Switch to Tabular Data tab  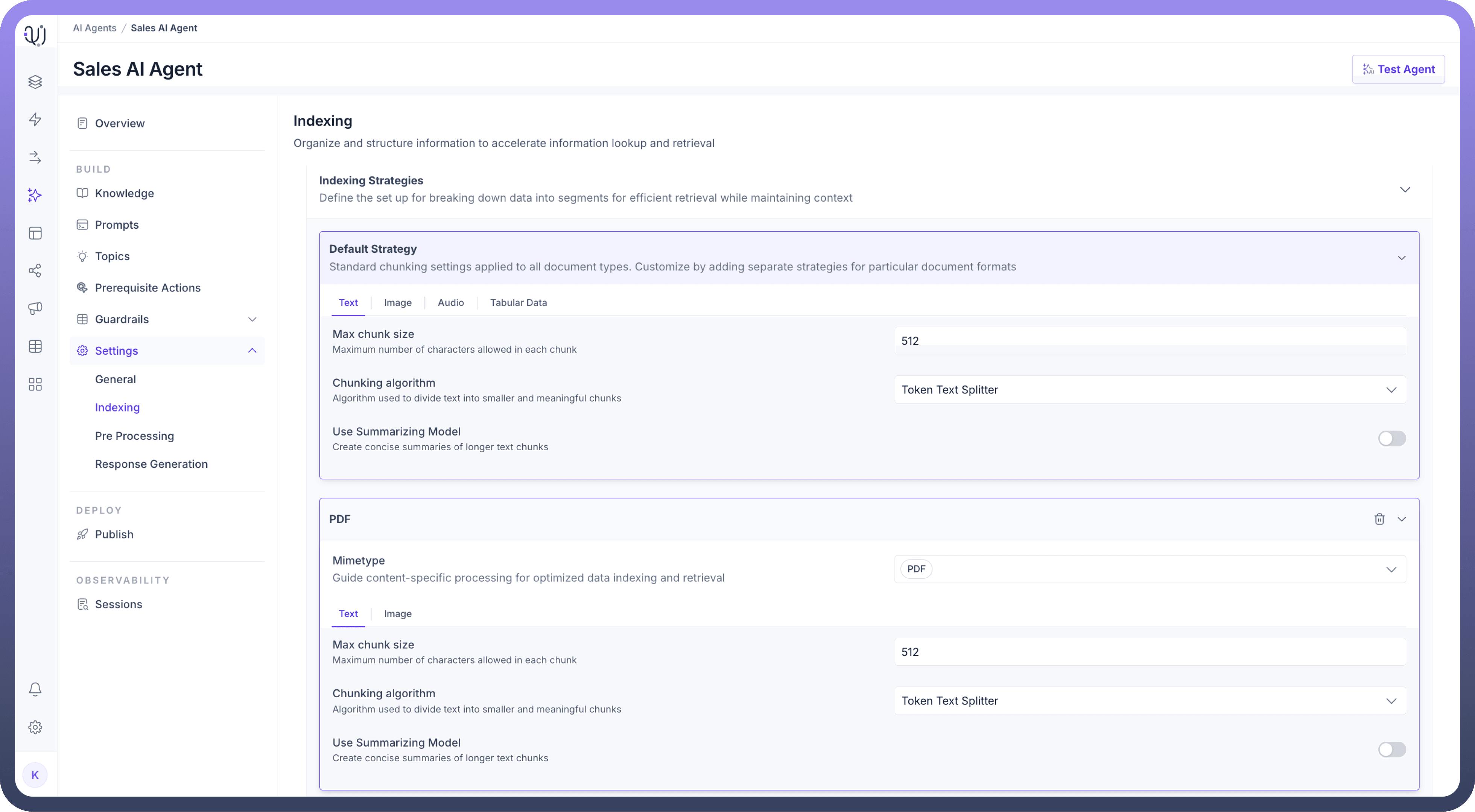pyautogui.click(x=518, y=303)
